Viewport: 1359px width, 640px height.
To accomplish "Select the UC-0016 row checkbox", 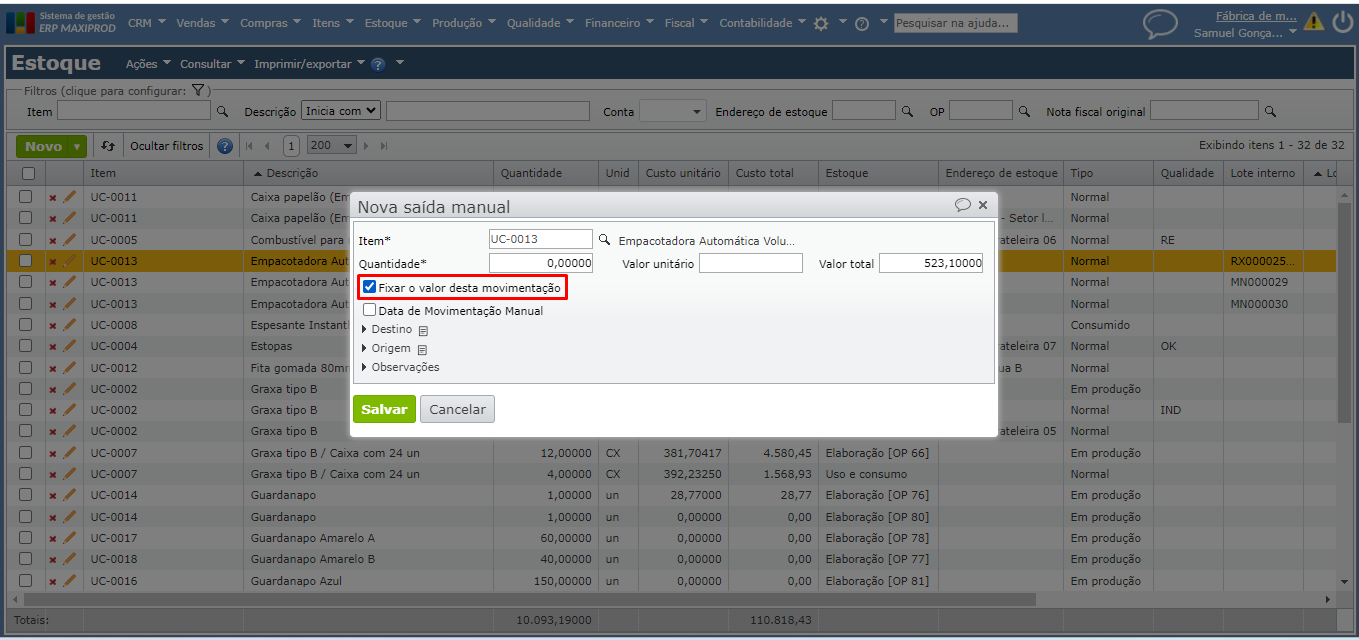I will 26,580.
